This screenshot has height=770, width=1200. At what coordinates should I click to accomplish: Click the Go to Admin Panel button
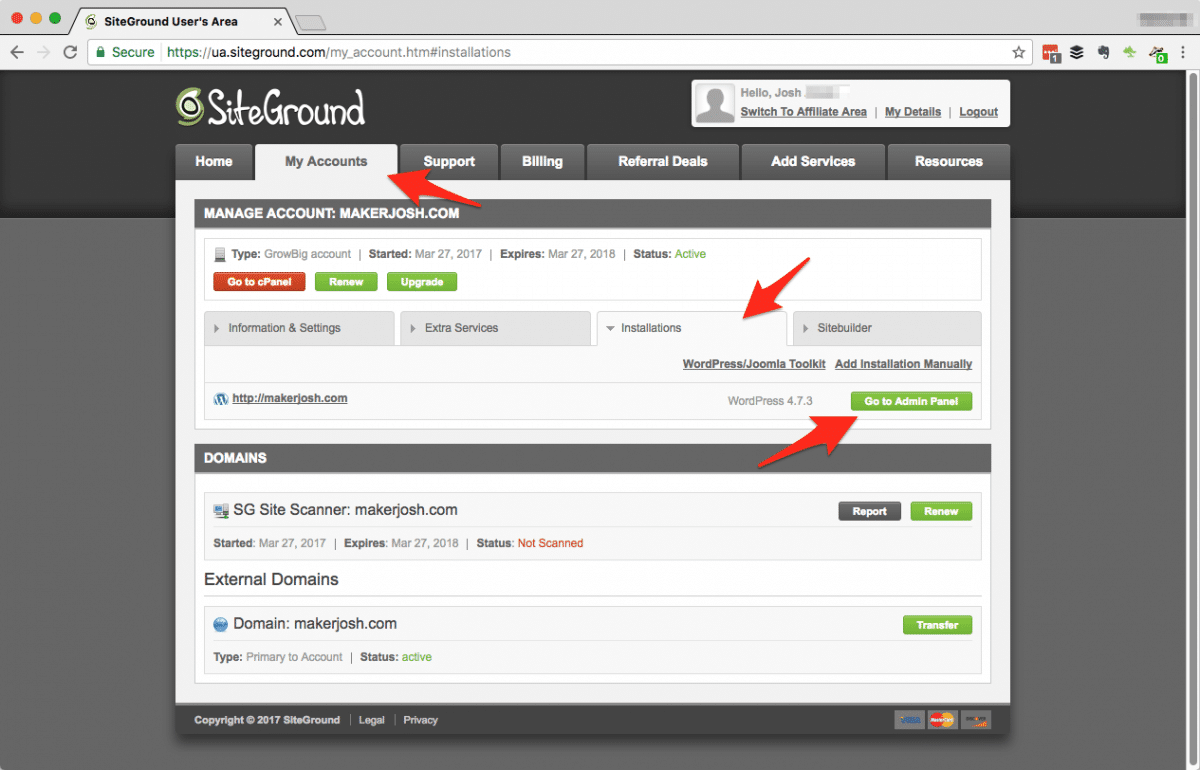tap(911, 402)
